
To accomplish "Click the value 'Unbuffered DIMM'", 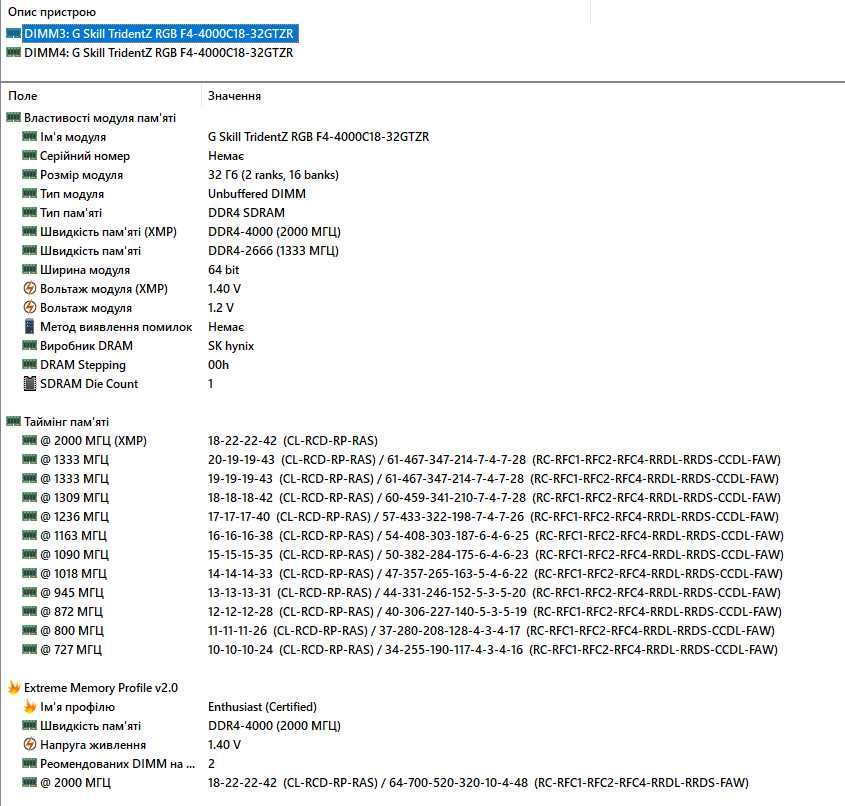I will tap(257, 193).
